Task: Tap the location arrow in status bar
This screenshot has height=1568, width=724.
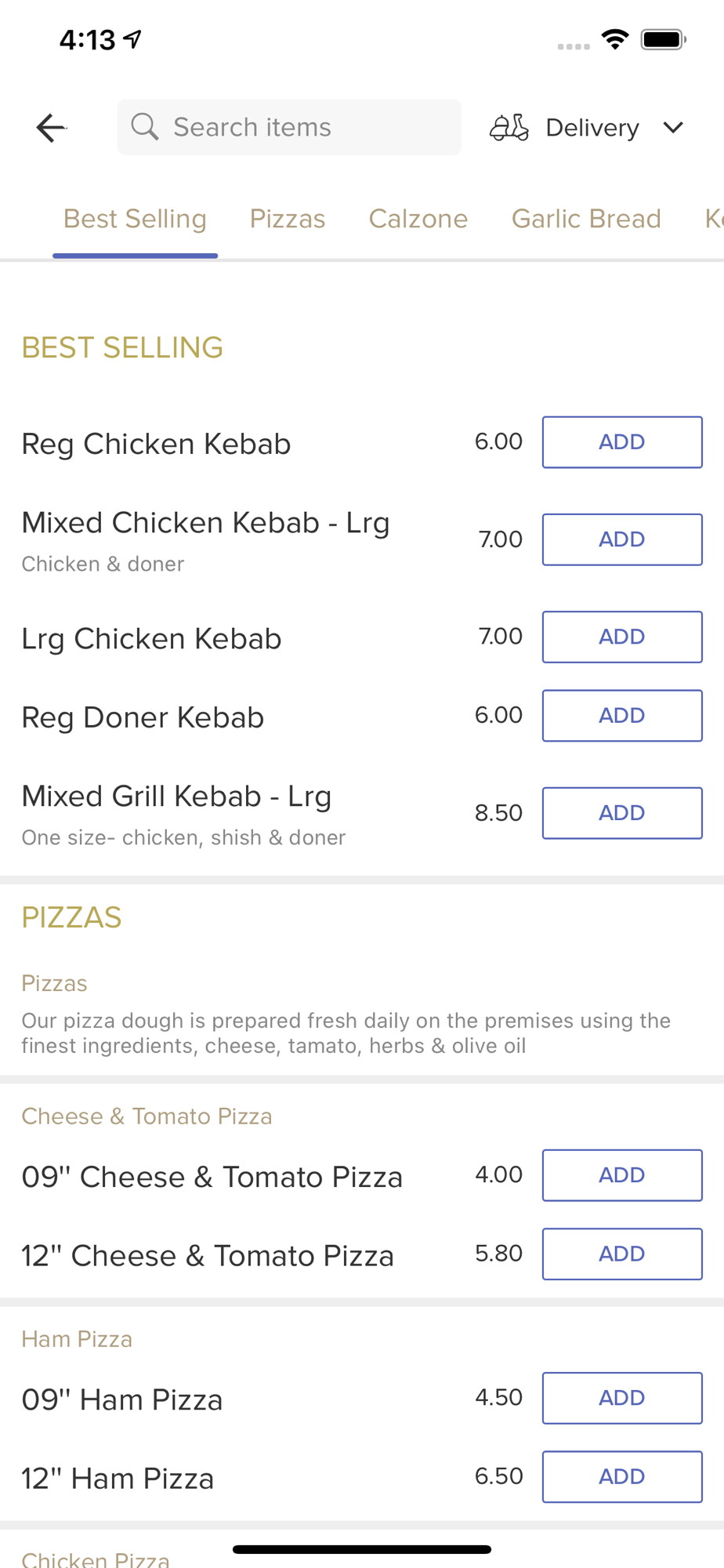Action: (133, 38)
